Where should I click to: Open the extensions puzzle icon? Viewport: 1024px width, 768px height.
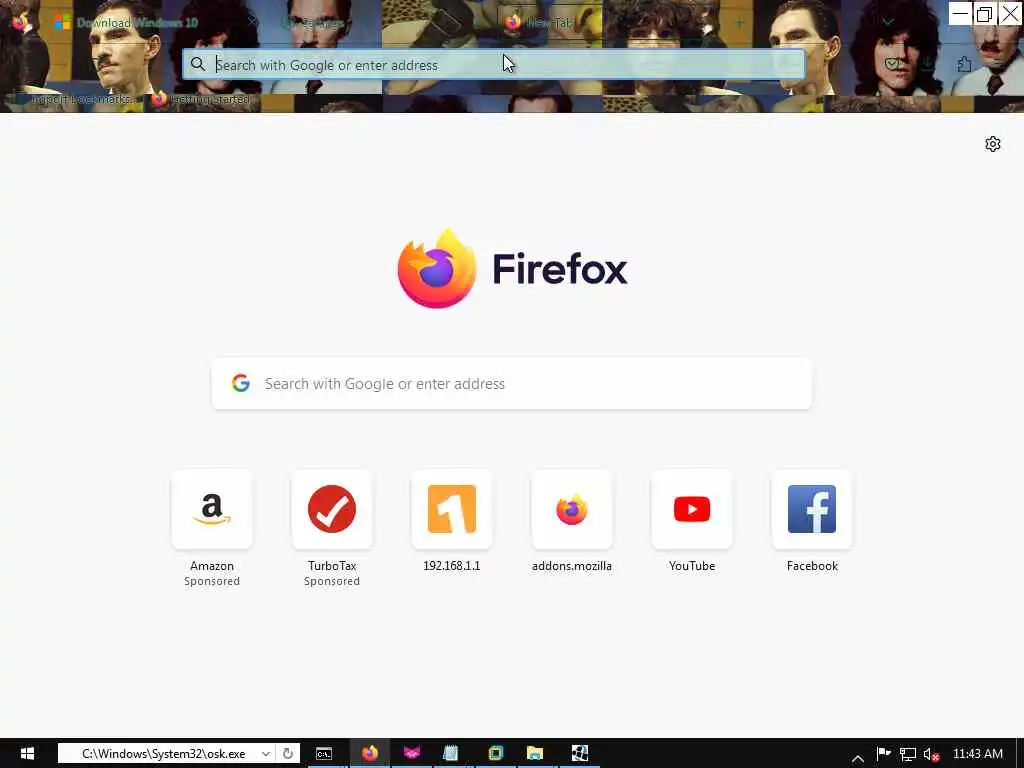pos(964,64)
